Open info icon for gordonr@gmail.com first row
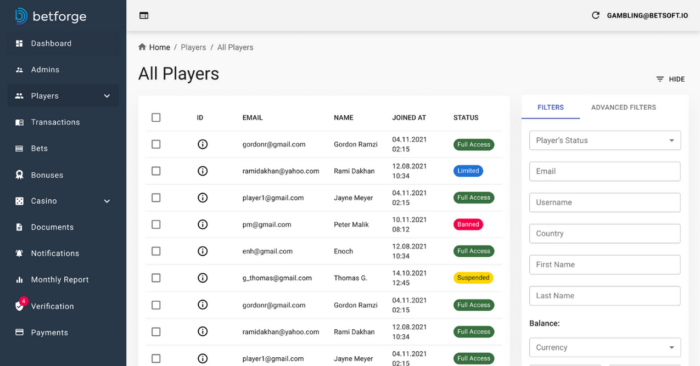 click(203, 144)
